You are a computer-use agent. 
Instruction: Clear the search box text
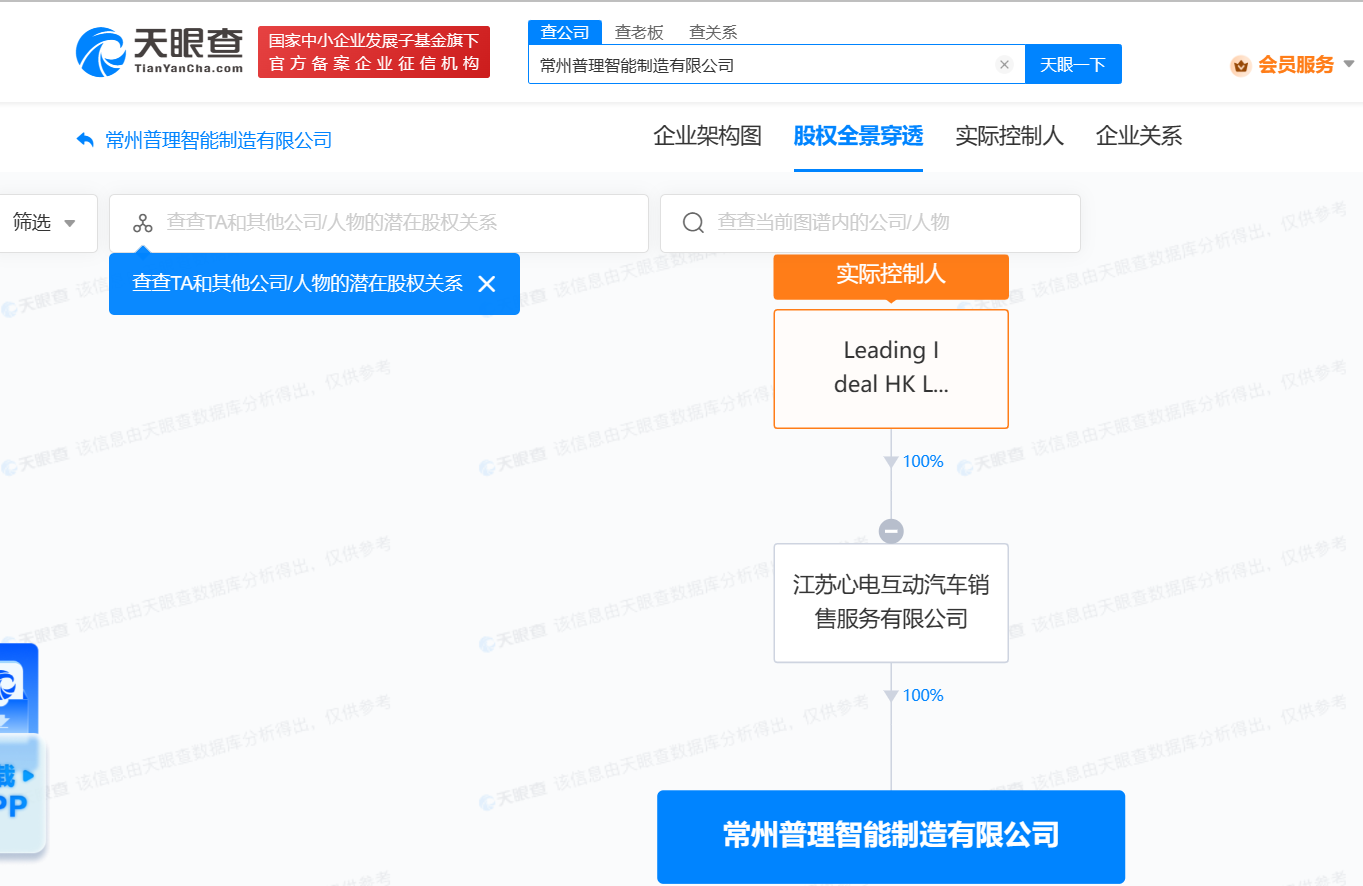(x=1004, y=65)
